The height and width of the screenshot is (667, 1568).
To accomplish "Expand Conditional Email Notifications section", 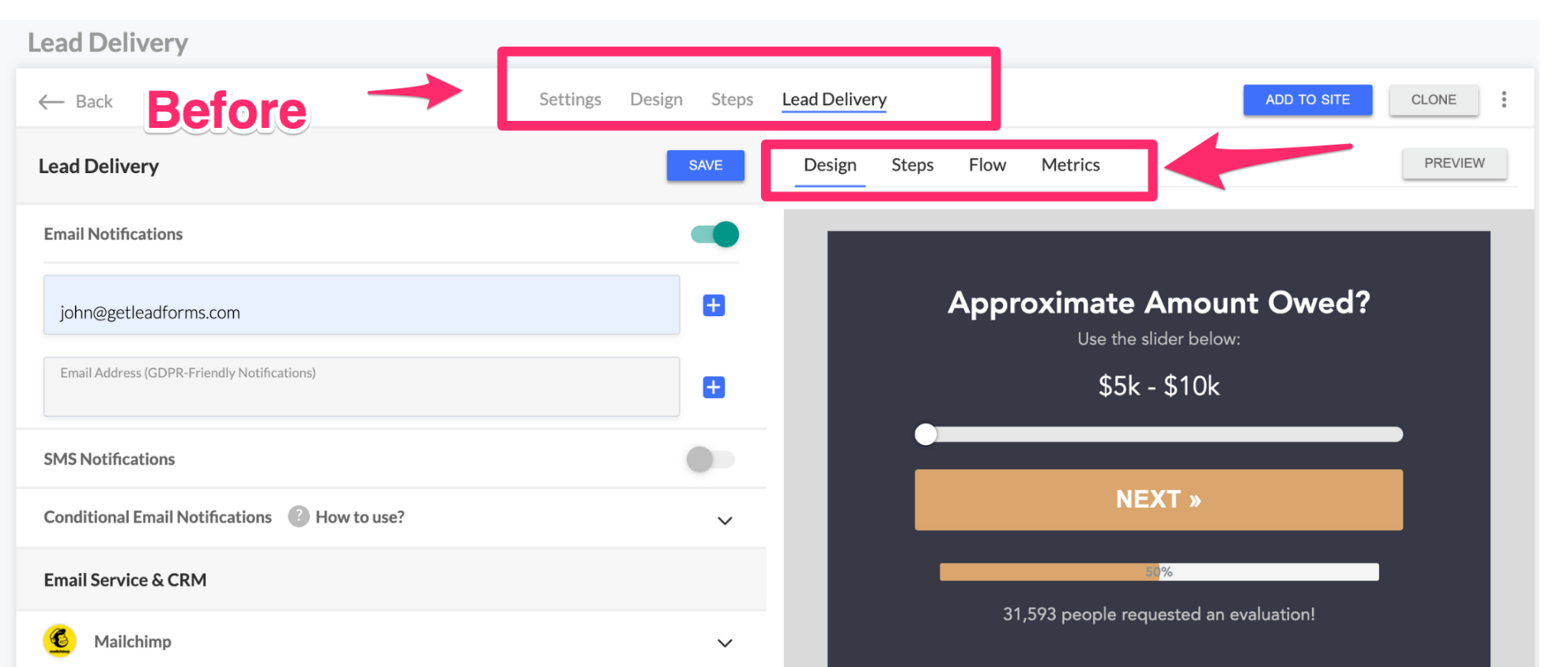I will point(724,521).
